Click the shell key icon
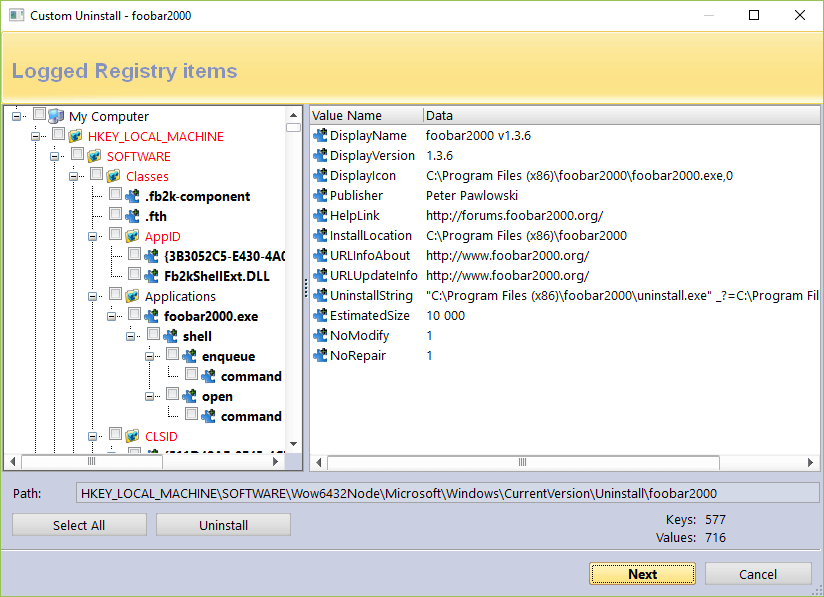This screenshot has height=597, width=824. click(170, 336)
